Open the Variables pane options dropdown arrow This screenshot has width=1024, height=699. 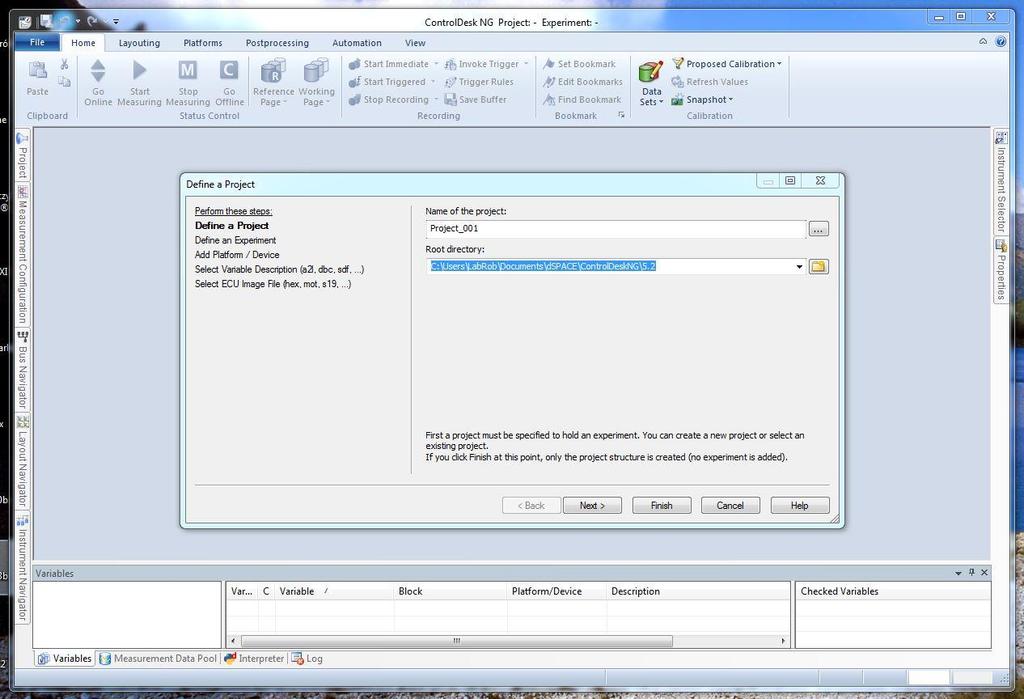(958, 573)
